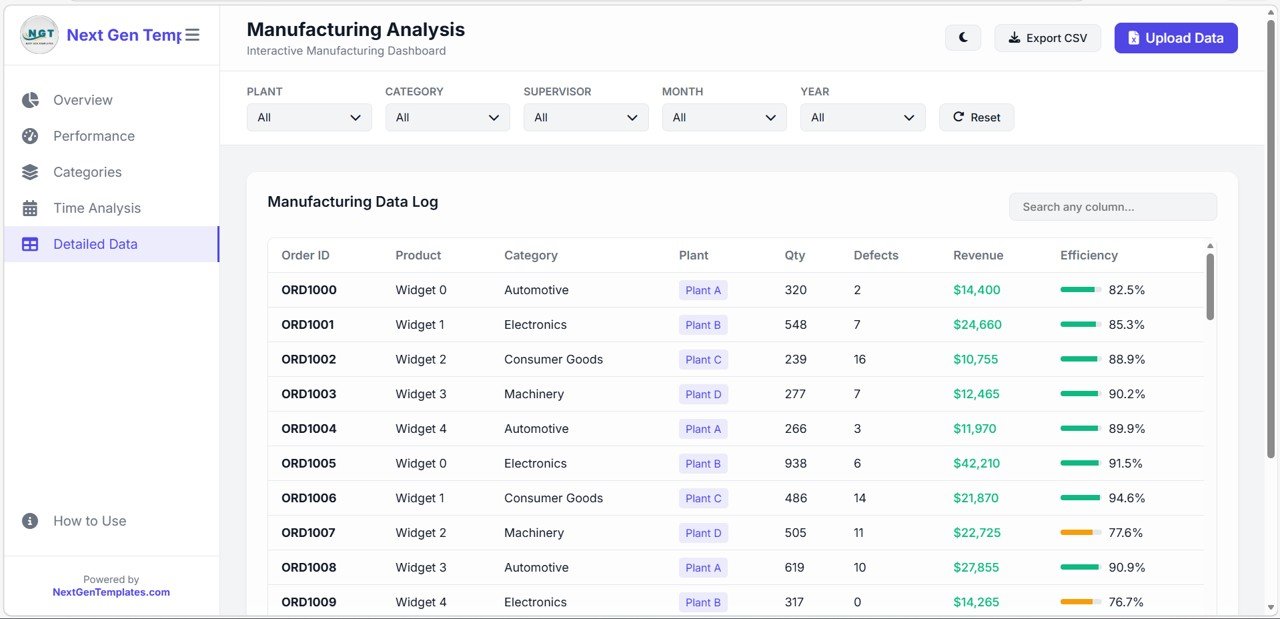Click ORD1000's efficiency progress bar
This screenshot has width=1280, height=619.
(1080, 289)
